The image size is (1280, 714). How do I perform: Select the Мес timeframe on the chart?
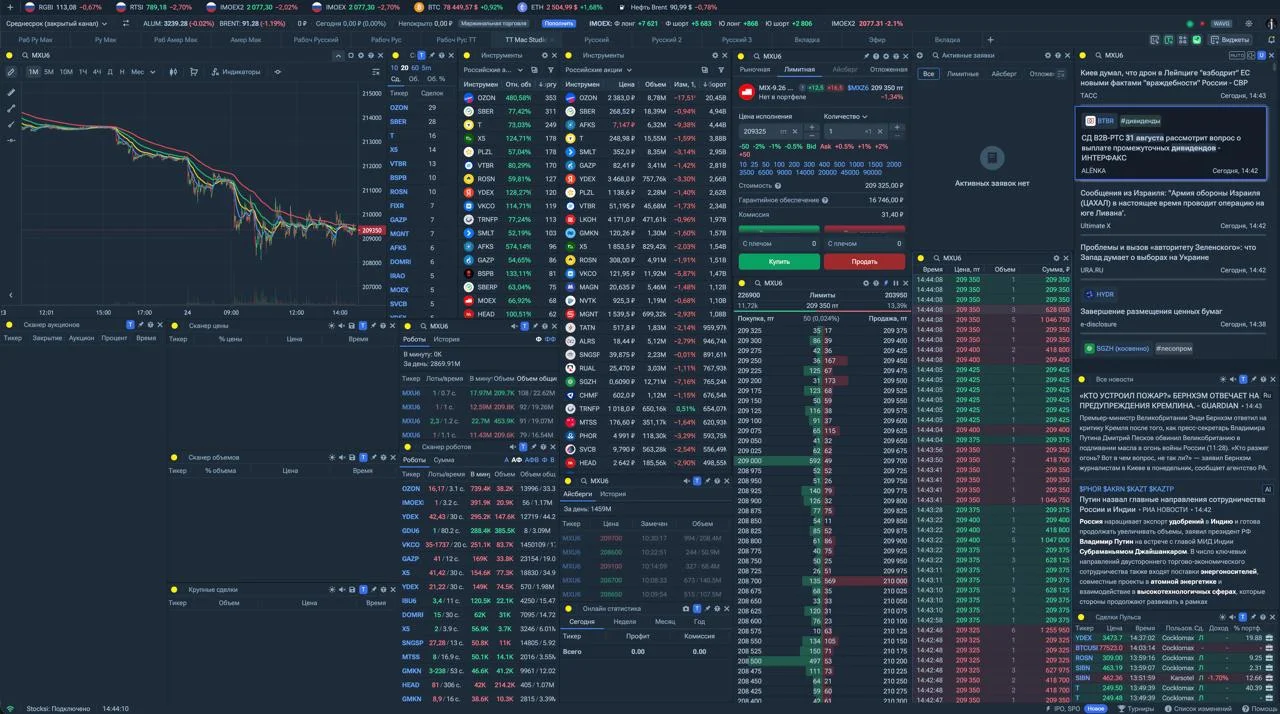click(137, 72)
